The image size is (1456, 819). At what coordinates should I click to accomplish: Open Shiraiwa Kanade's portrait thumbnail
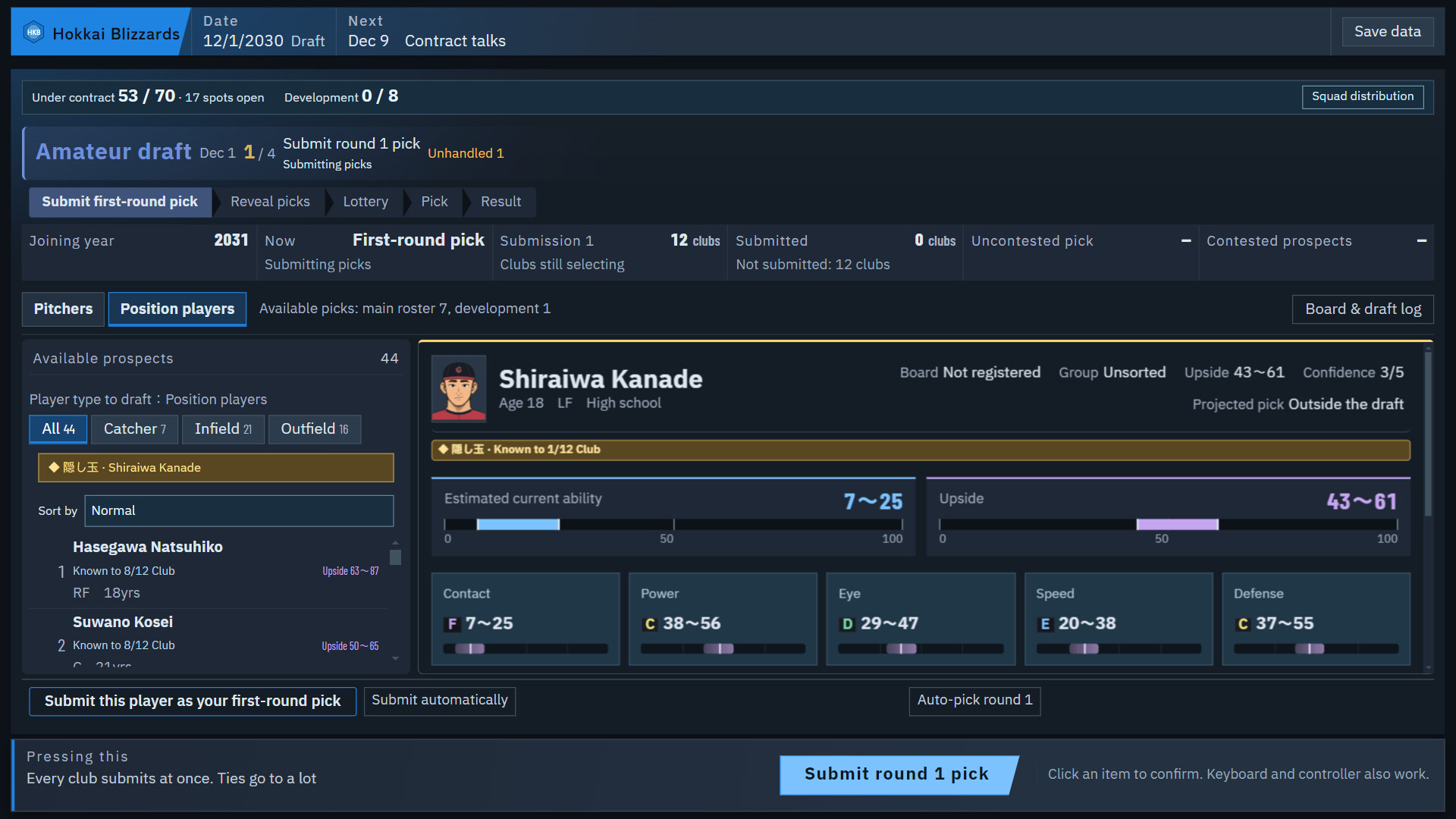(459, 388)
